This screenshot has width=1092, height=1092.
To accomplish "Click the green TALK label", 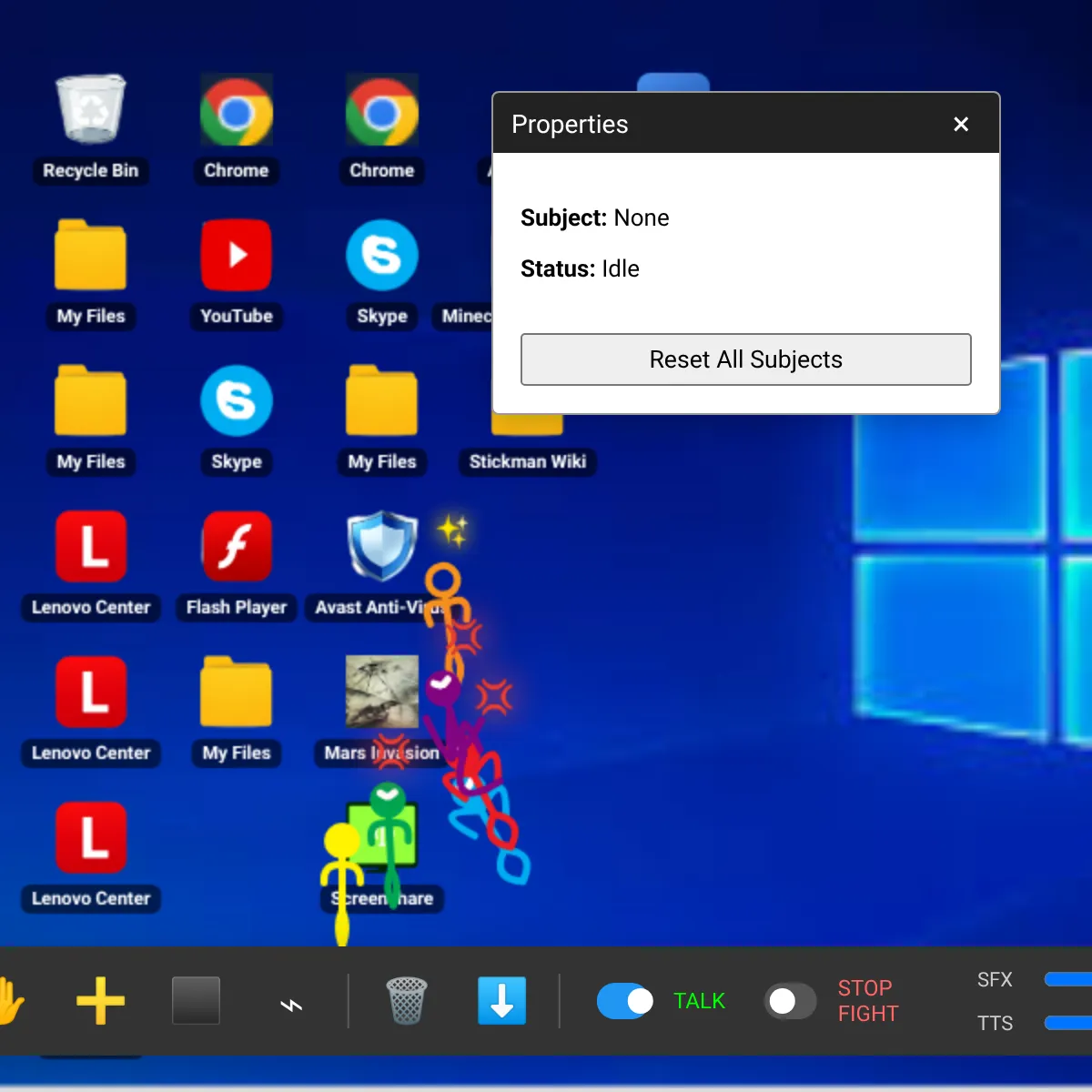I will [x=699, y=1001].
